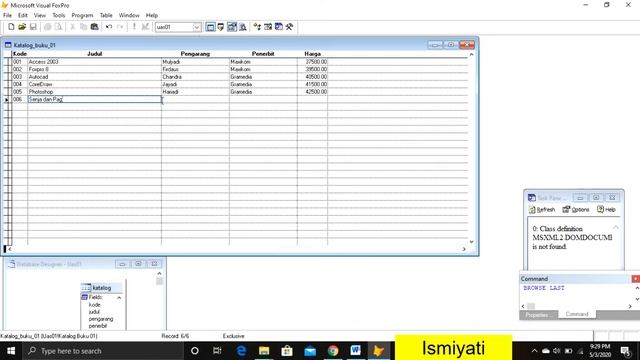This screenshot has width=640, height=360.
Task: Select the 37500.00 price cell
Action: point(312,62)
